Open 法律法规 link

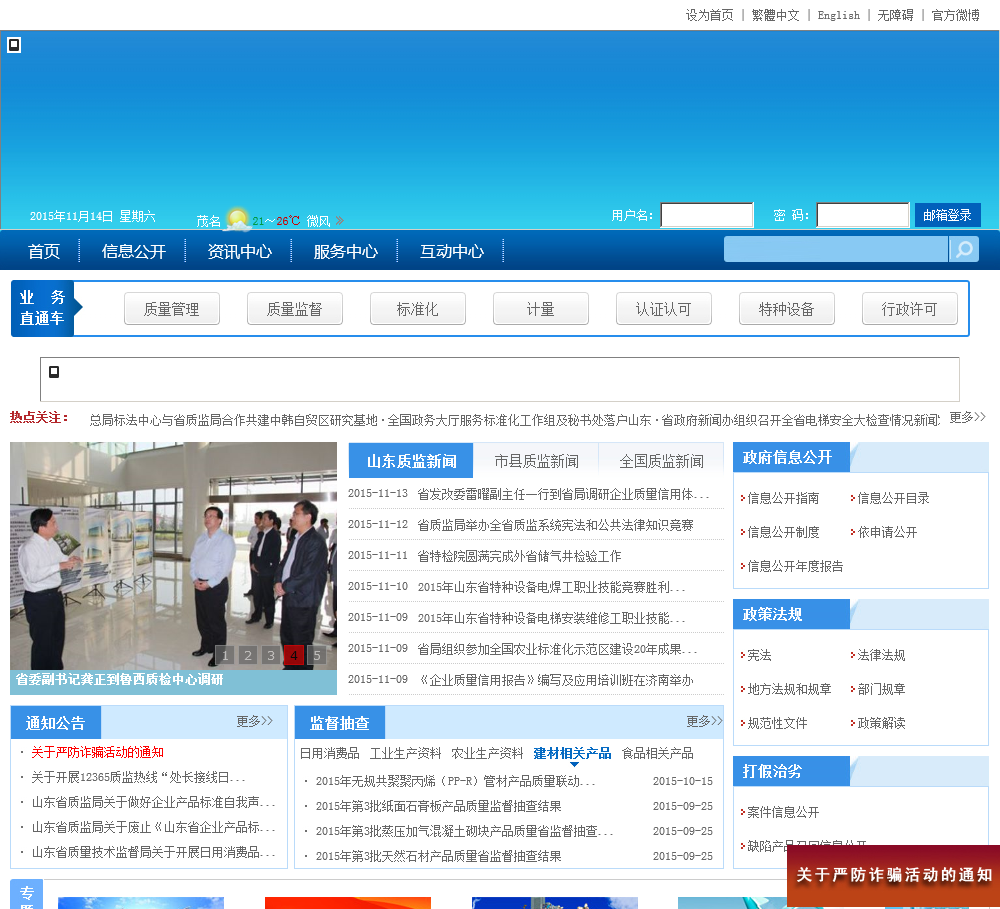[x=881, y=655]
